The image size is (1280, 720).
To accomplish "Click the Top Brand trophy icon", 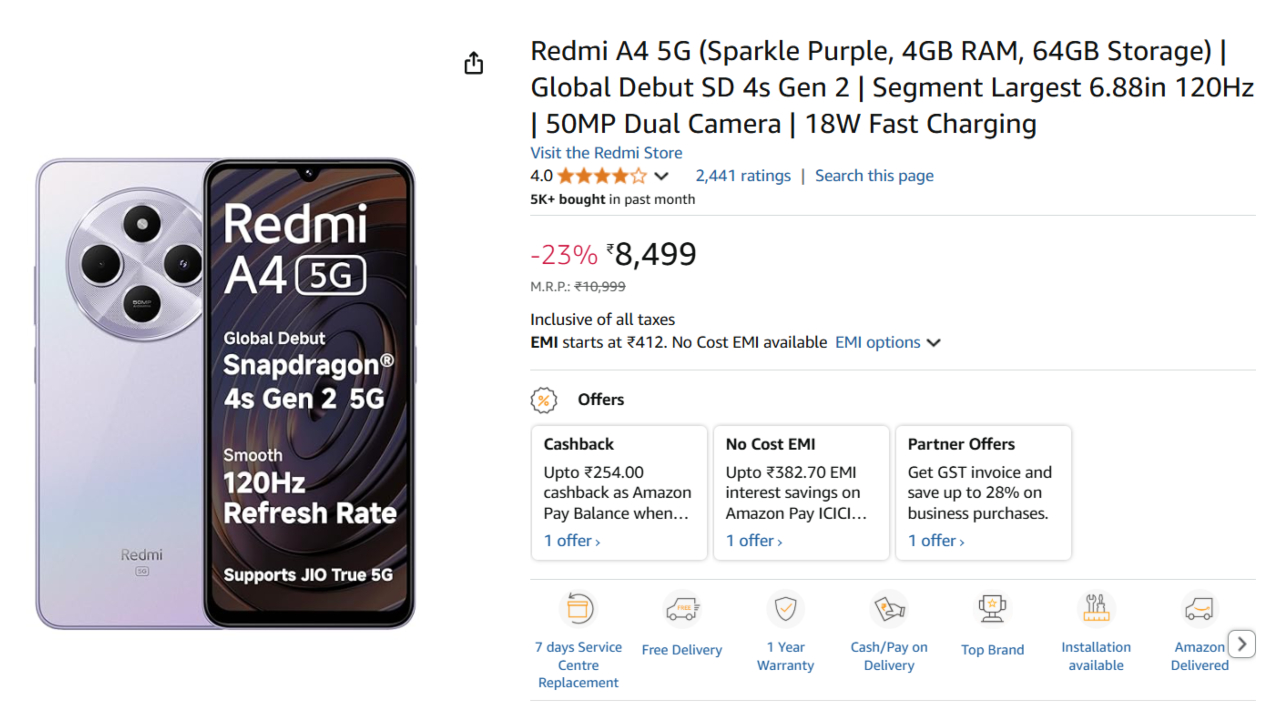I will point(992,608).
